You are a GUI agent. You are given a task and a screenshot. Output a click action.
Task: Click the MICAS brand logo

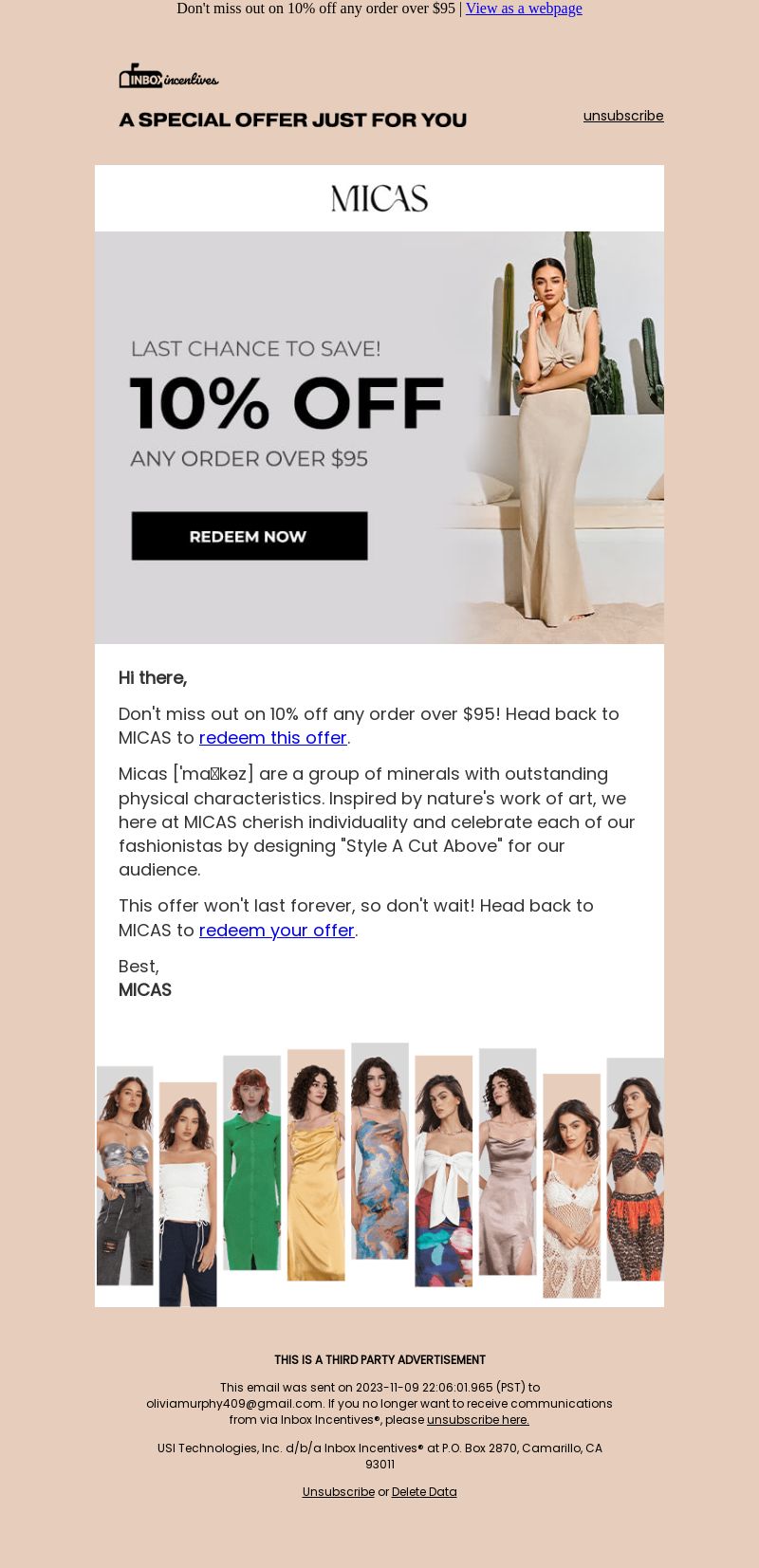click(x=379, y=198)
